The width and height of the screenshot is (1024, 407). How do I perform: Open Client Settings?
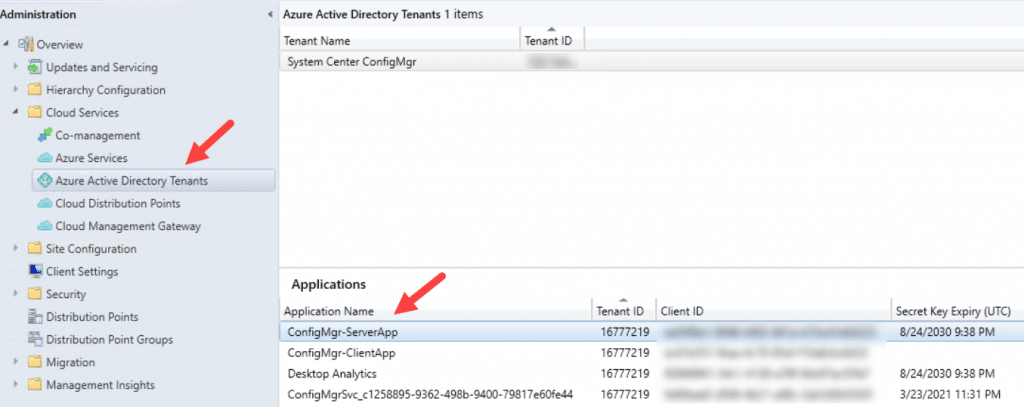[82, 271]
